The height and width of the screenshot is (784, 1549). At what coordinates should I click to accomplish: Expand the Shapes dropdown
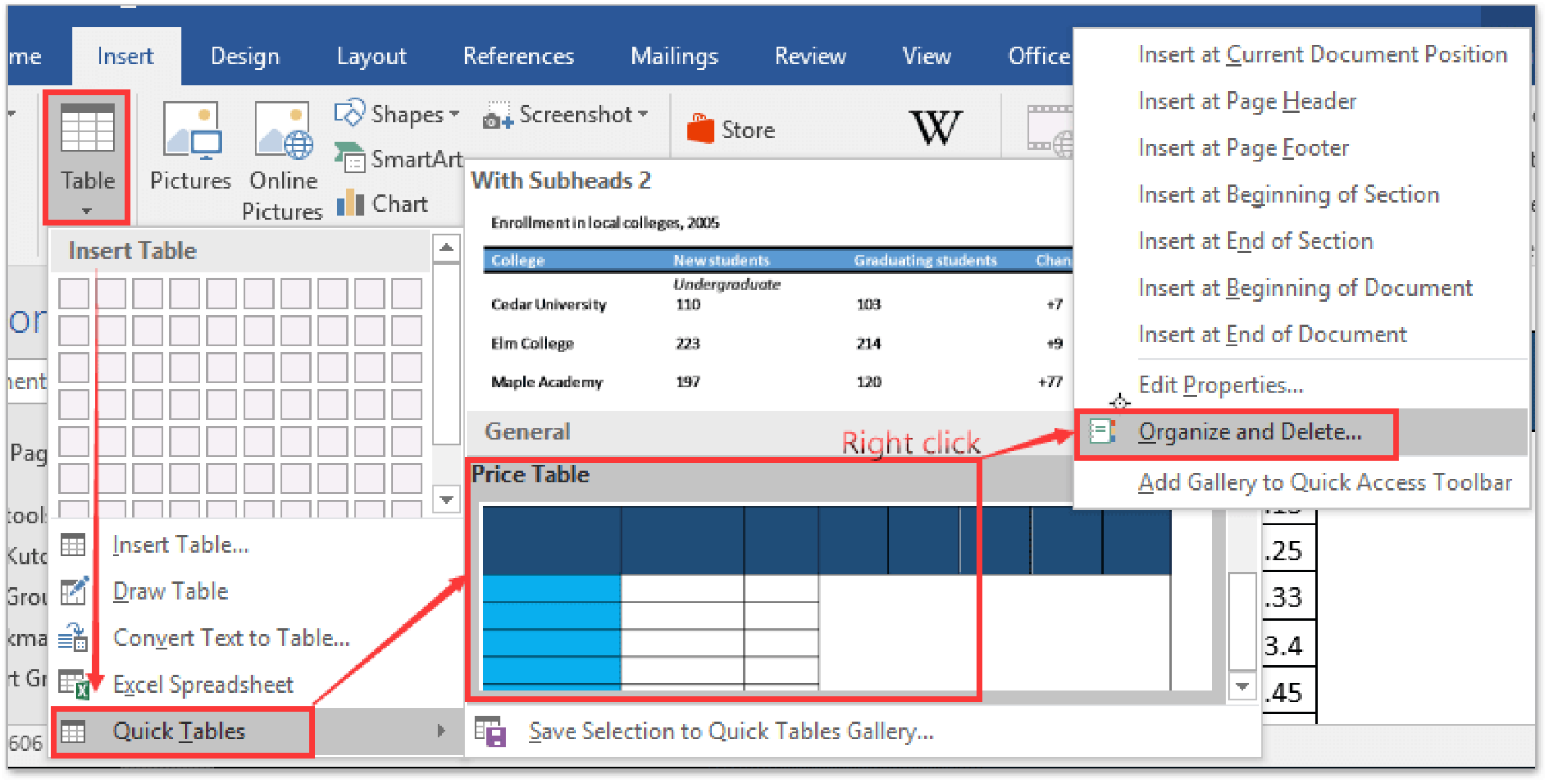[455, 114]
